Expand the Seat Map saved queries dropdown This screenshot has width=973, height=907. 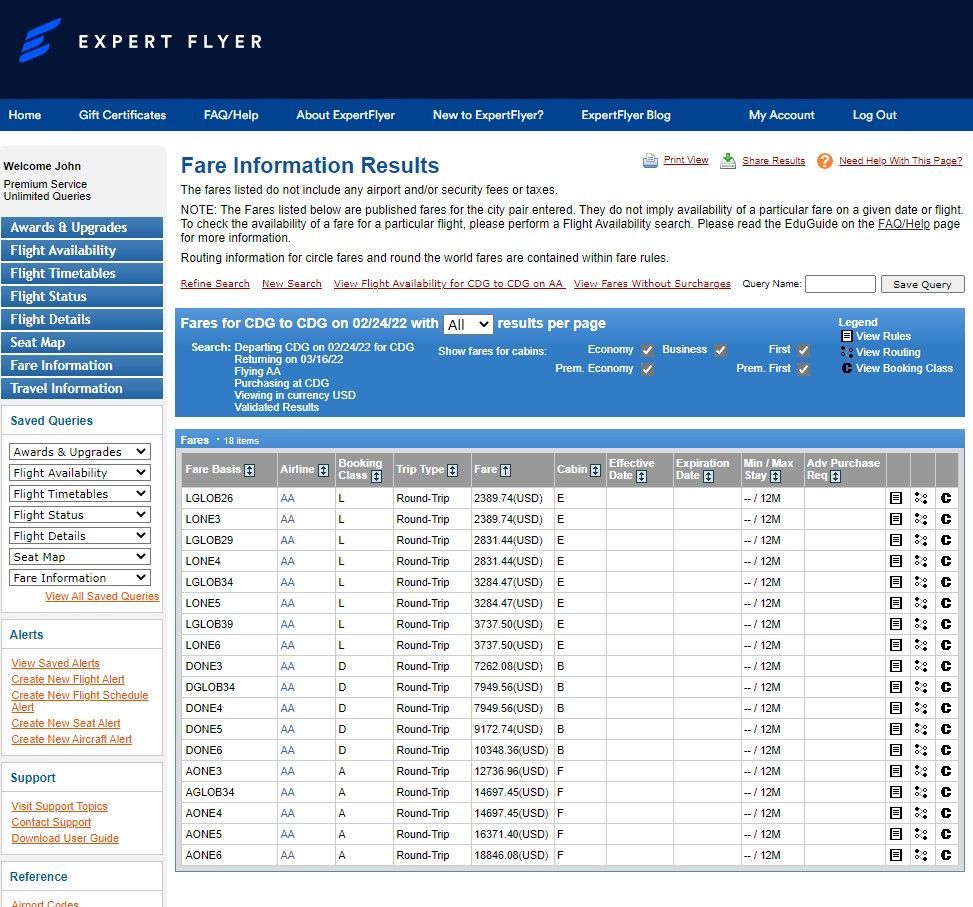coord(79,557)
